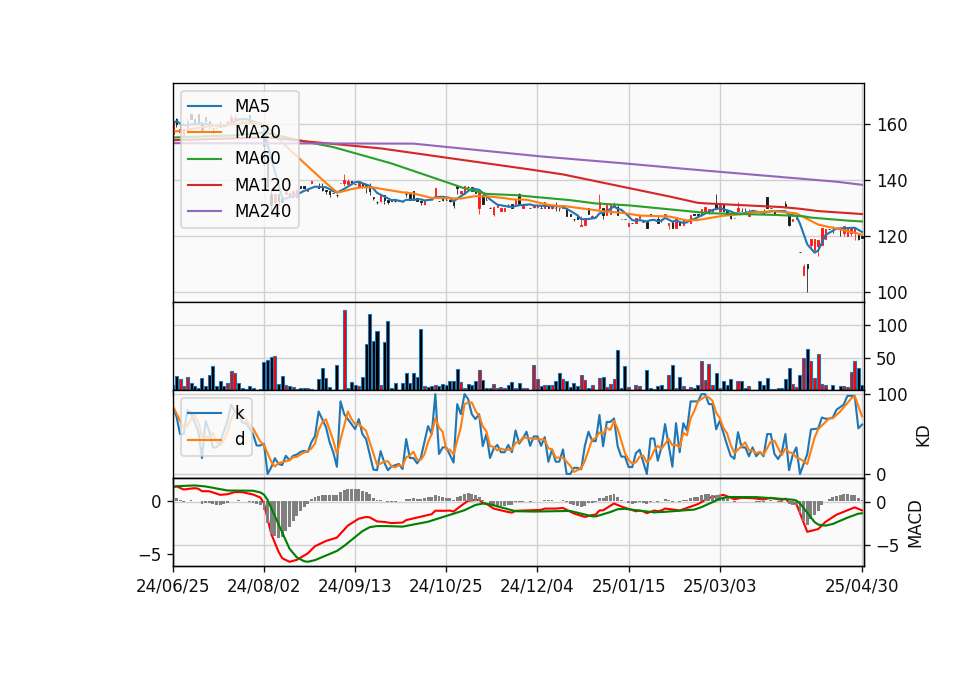The width and height of the screenshot is (960, 690).
Task: Click the 25/03/03 date axis label
Action: coord(719,587)
